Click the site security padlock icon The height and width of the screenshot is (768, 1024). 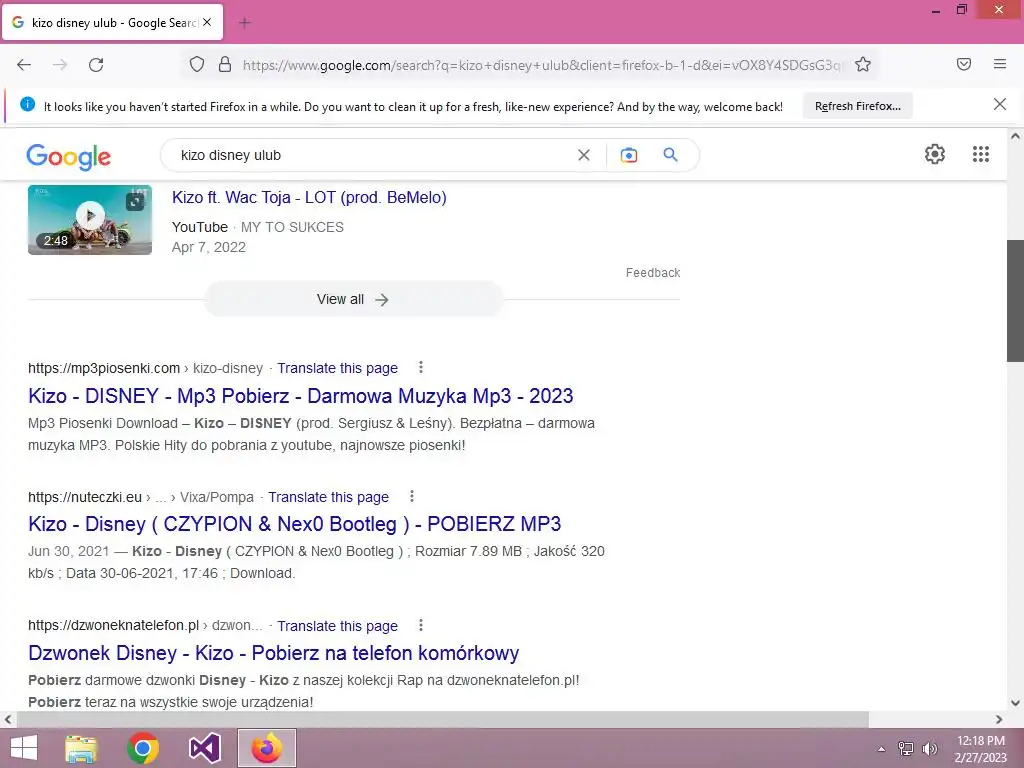click(225, 65)
